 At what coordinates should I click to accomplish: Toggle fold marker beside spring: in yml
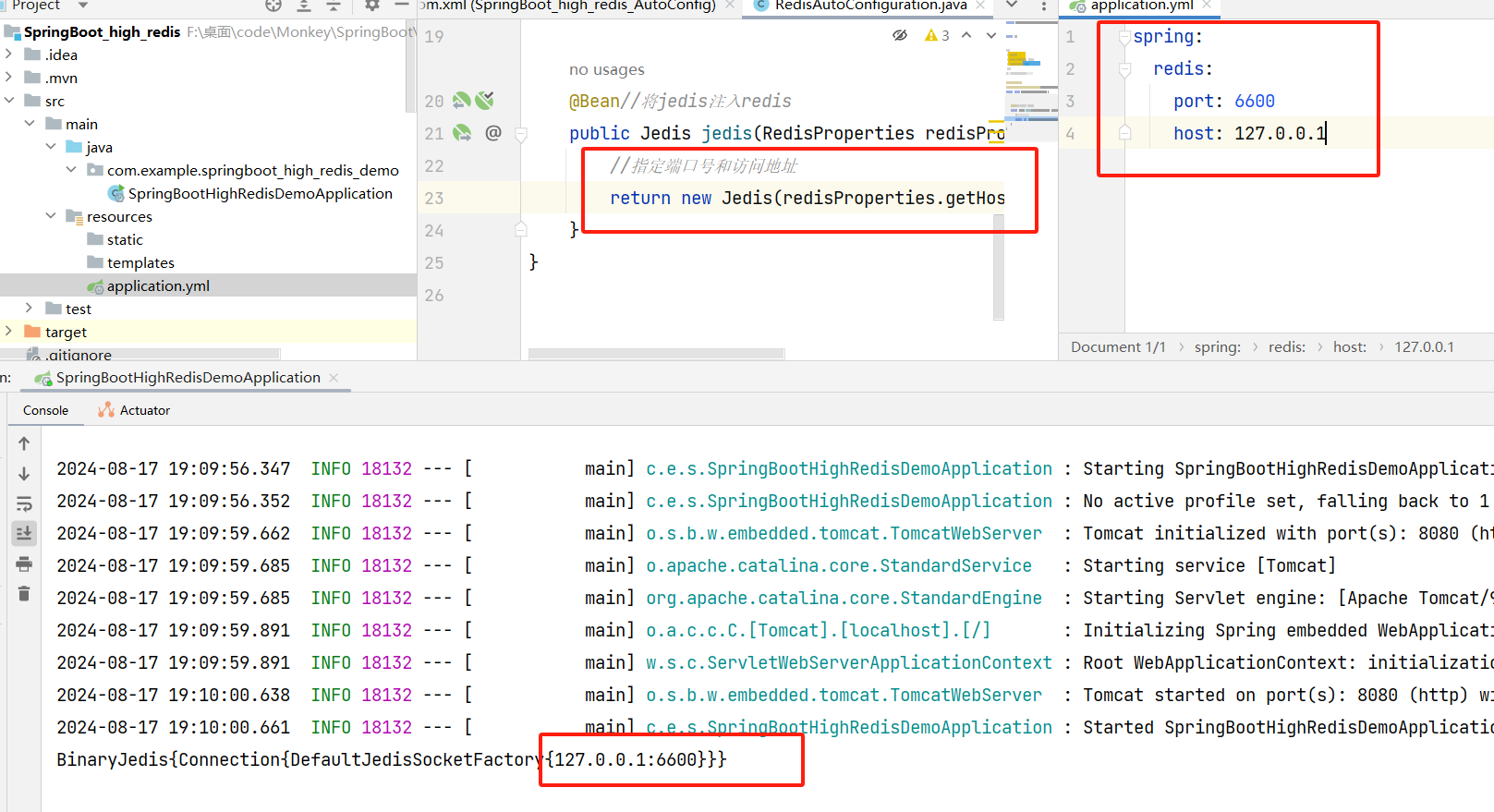[1124, 37]
